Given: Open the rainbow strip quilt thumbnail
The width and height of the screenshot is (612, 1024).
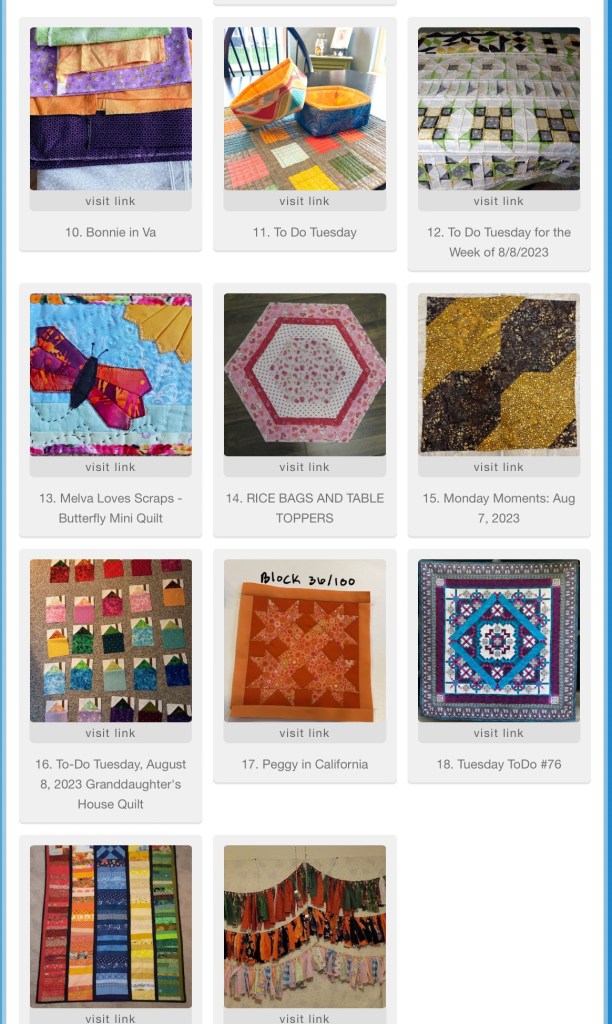Looking at the screenshot, I should pos(110,926).
